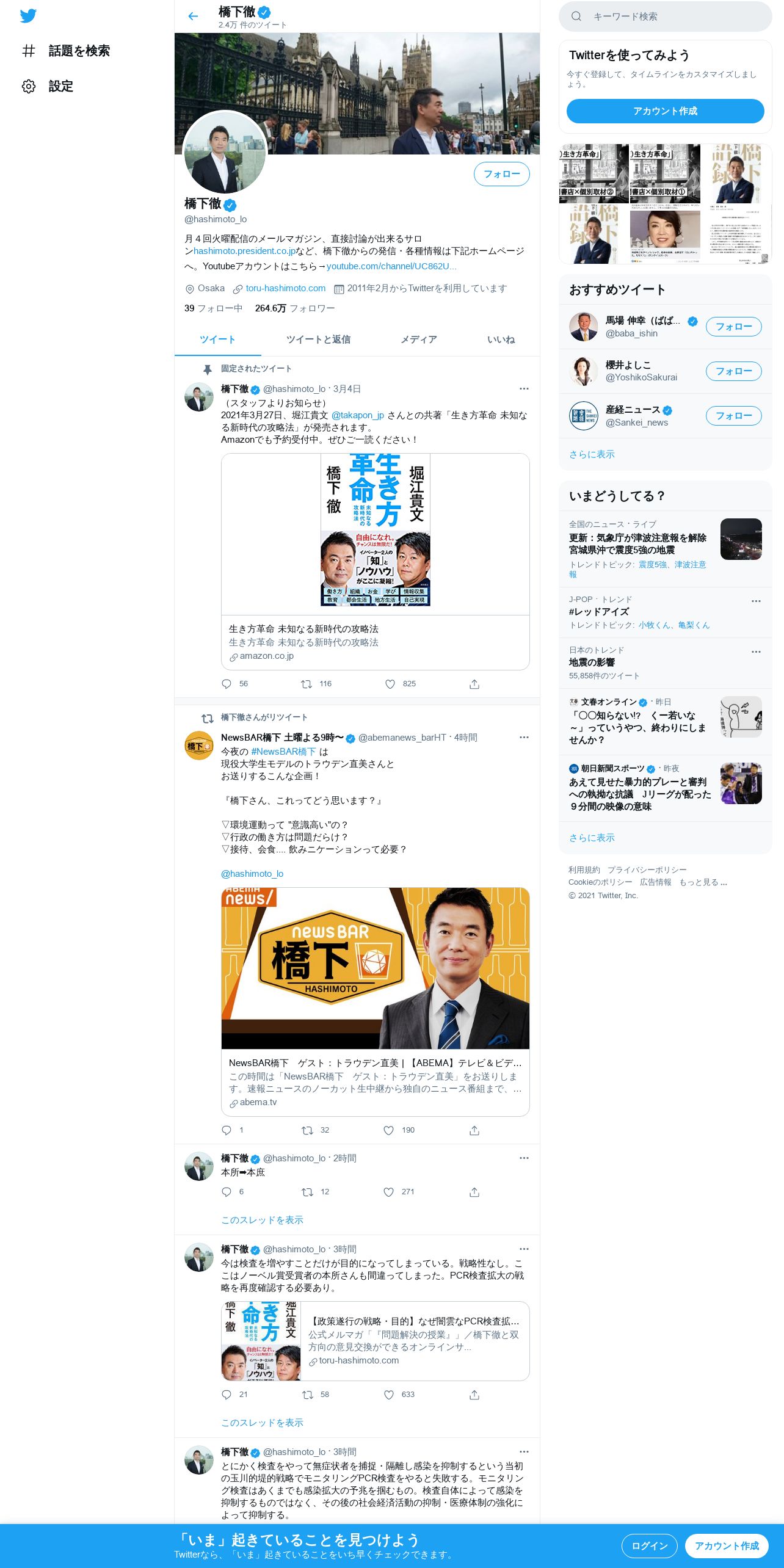Share the pinned 生き方革命 tweet
The width and height of the screenshot is (784, 1568).
(x=474, y=684)
